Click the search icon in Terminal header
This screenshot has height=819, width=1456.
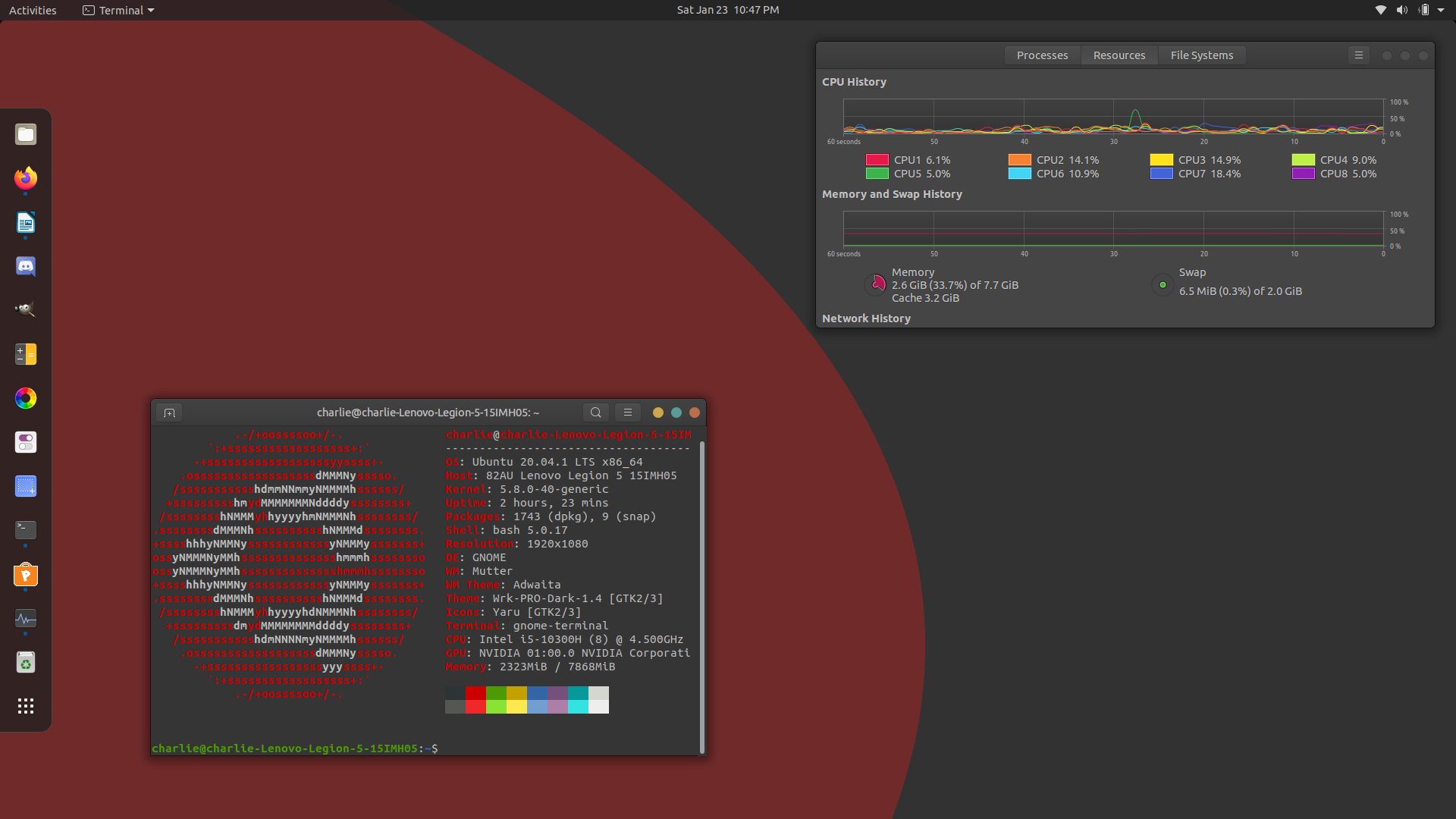(596, 413)
